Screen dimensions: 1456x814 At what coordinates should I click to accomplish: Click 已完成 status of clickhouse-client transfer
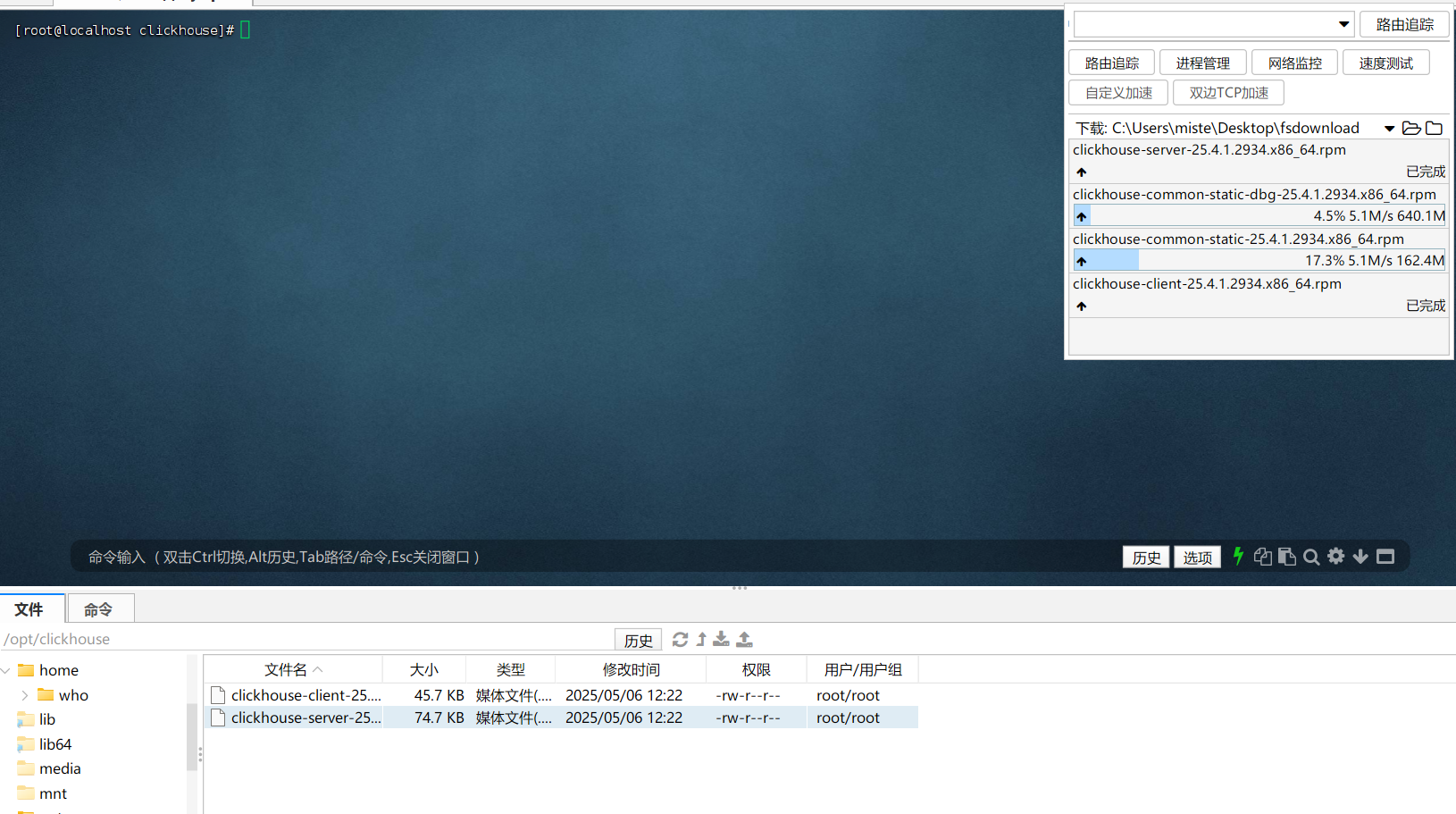[x=1426, y=306]
